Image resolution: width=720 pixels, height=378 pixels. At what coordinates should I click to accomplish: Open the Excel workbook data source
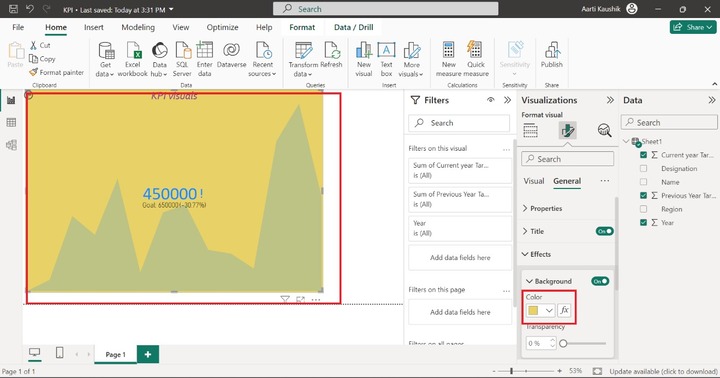[x=133, y=59]
